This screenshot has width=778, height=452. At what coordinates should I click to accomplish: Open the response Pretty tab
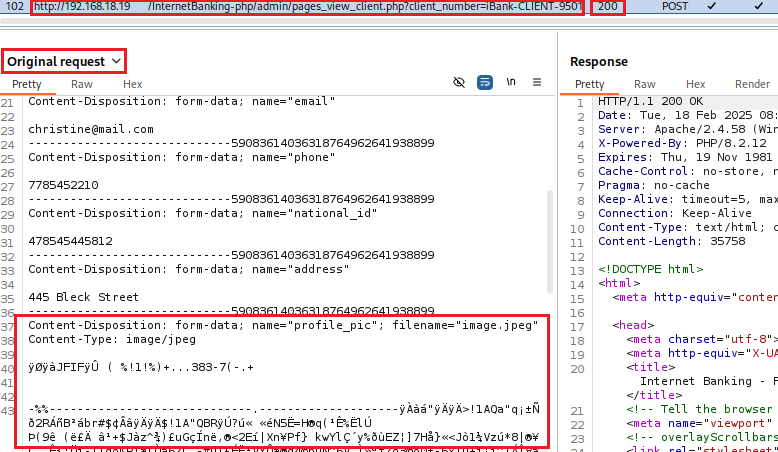(x=589, y=84)
